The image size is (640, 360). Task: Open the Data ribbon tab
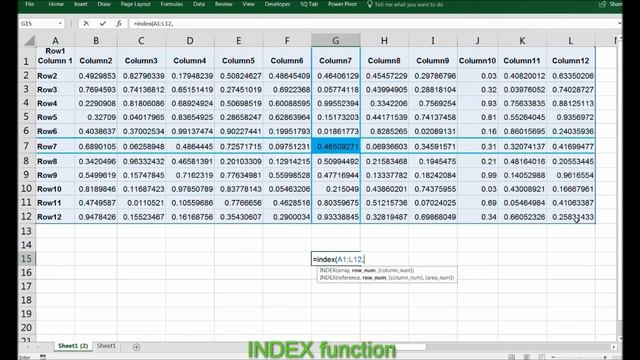click(x=199, y=4)
